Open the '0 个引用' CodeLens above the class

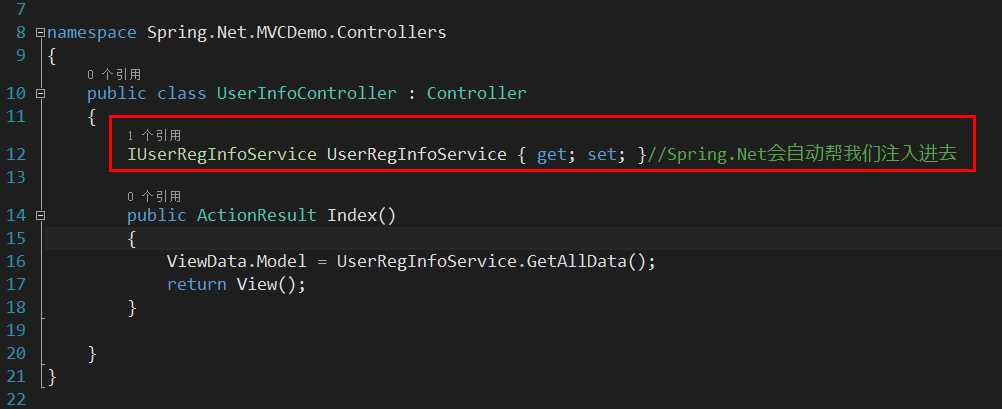[114, 75]
